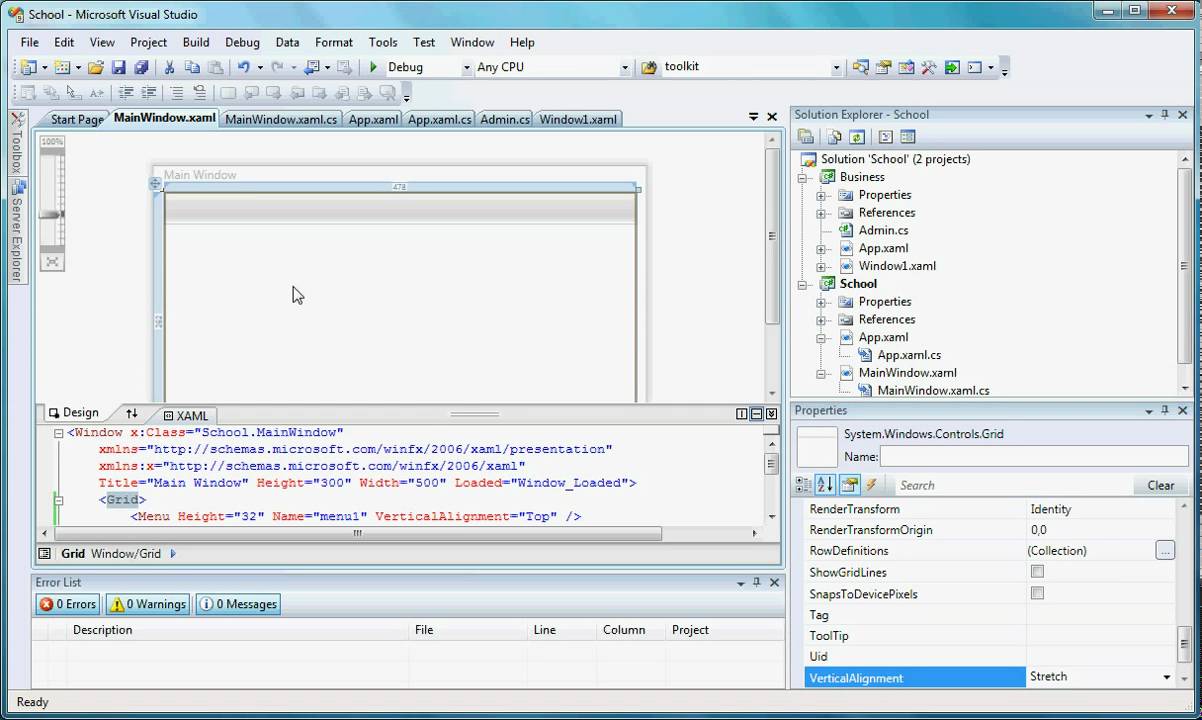Expand Window1.xaml in Solution Explorer
The image size is (1202, 720).
[x=821, y=266]
